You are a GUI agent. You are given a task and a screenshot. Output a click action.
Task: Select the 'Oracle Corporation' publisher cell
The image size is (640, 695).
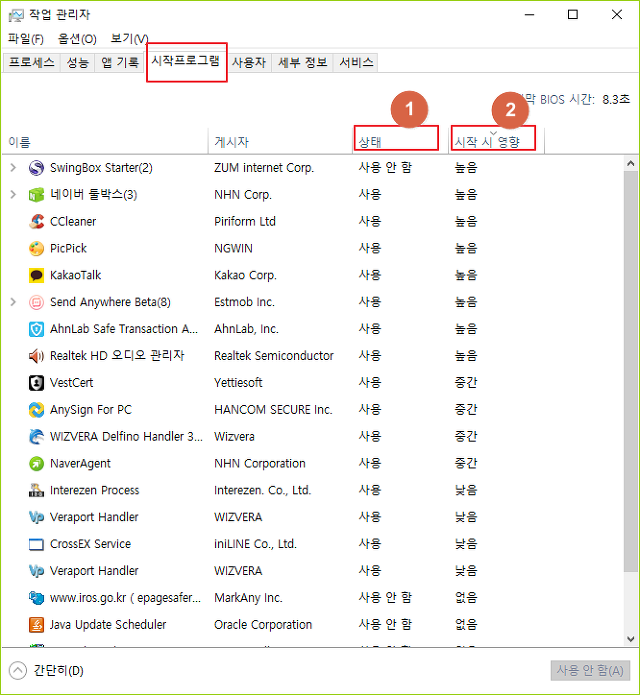point(263,625)
